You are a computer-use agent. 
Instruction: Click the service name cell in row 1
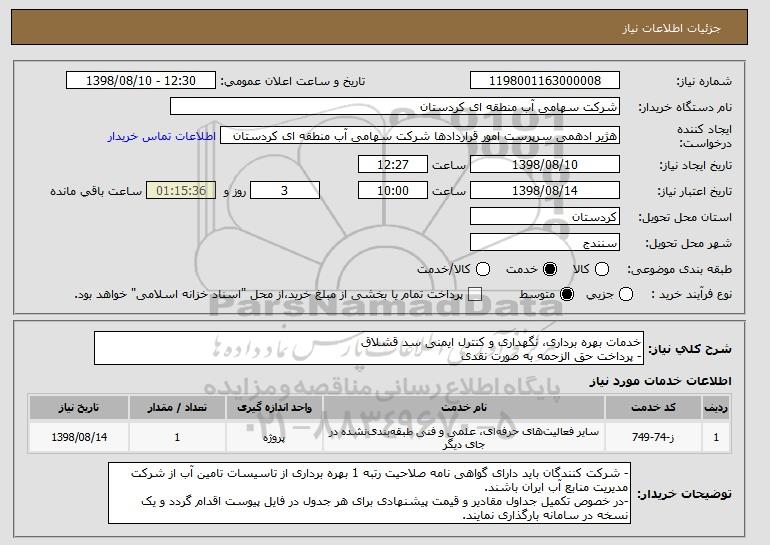464,437
